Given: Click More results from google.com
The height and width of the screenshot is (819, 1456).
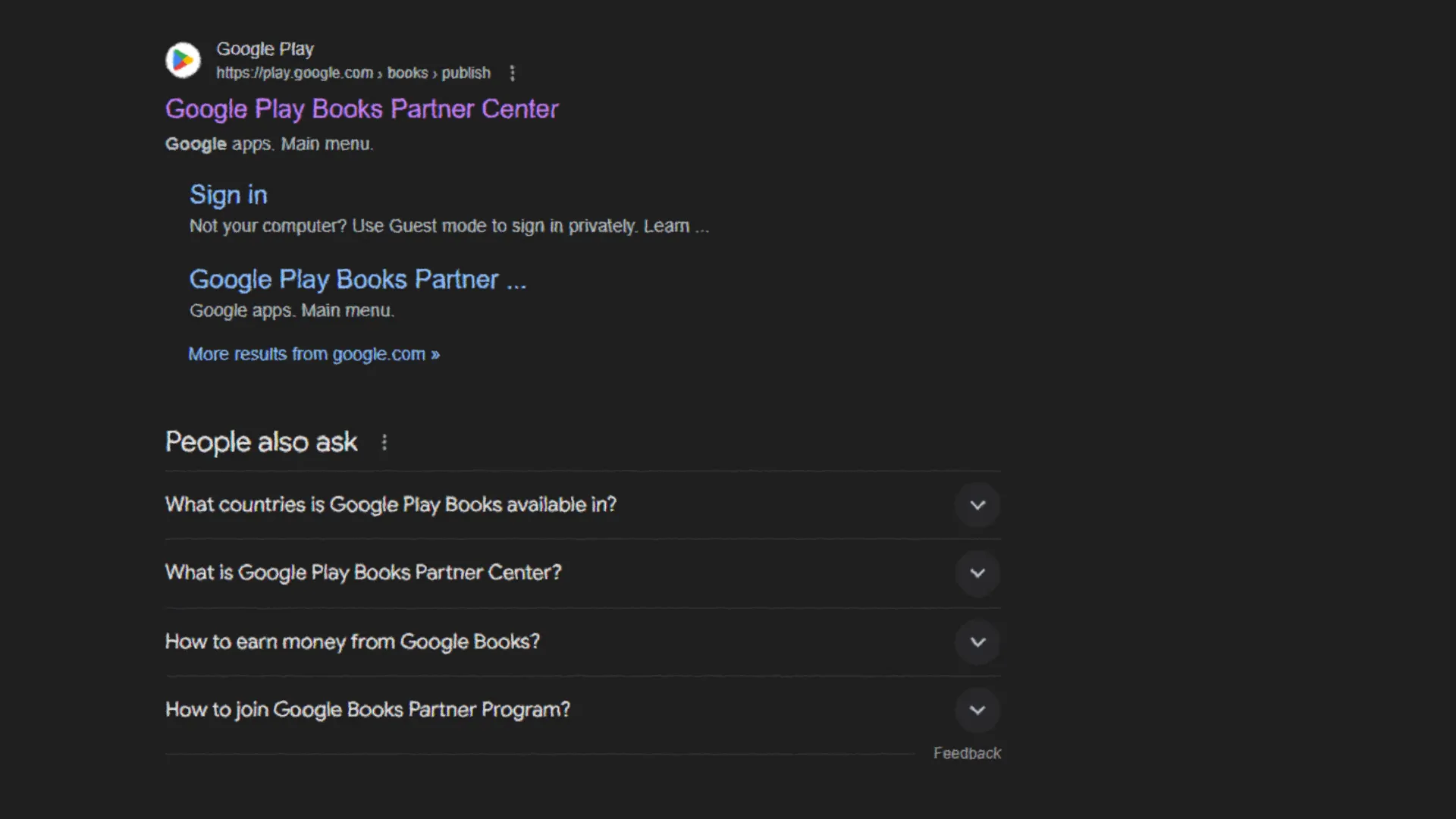Looking at the screenshot, I should point(314,354).
